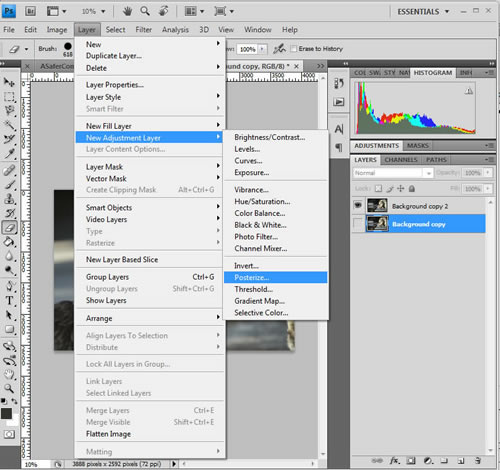Open the layer Opacity slider arrow
500x470 pixels.
488,173
